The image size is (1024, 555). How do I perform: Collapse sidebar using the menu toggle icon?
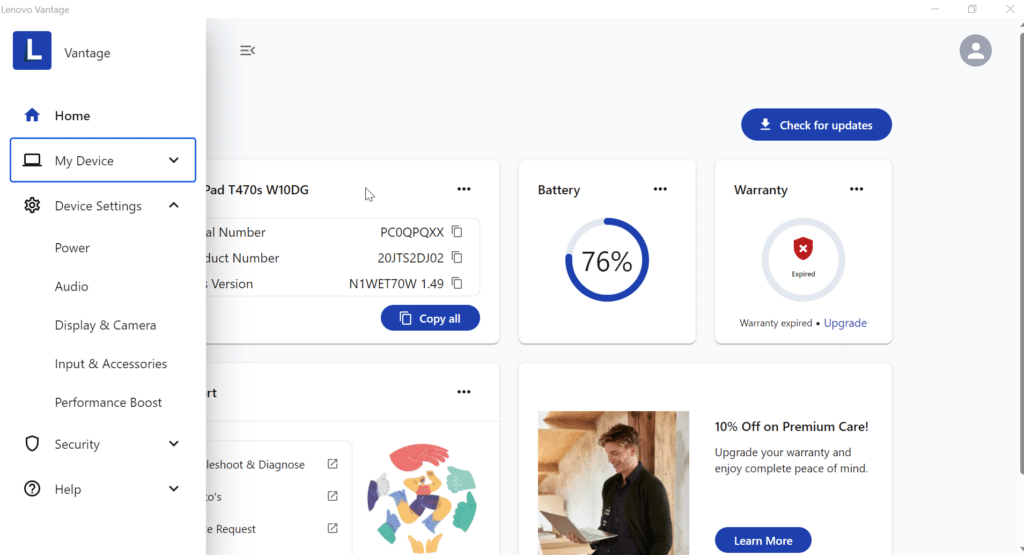(x=248, y=50)
